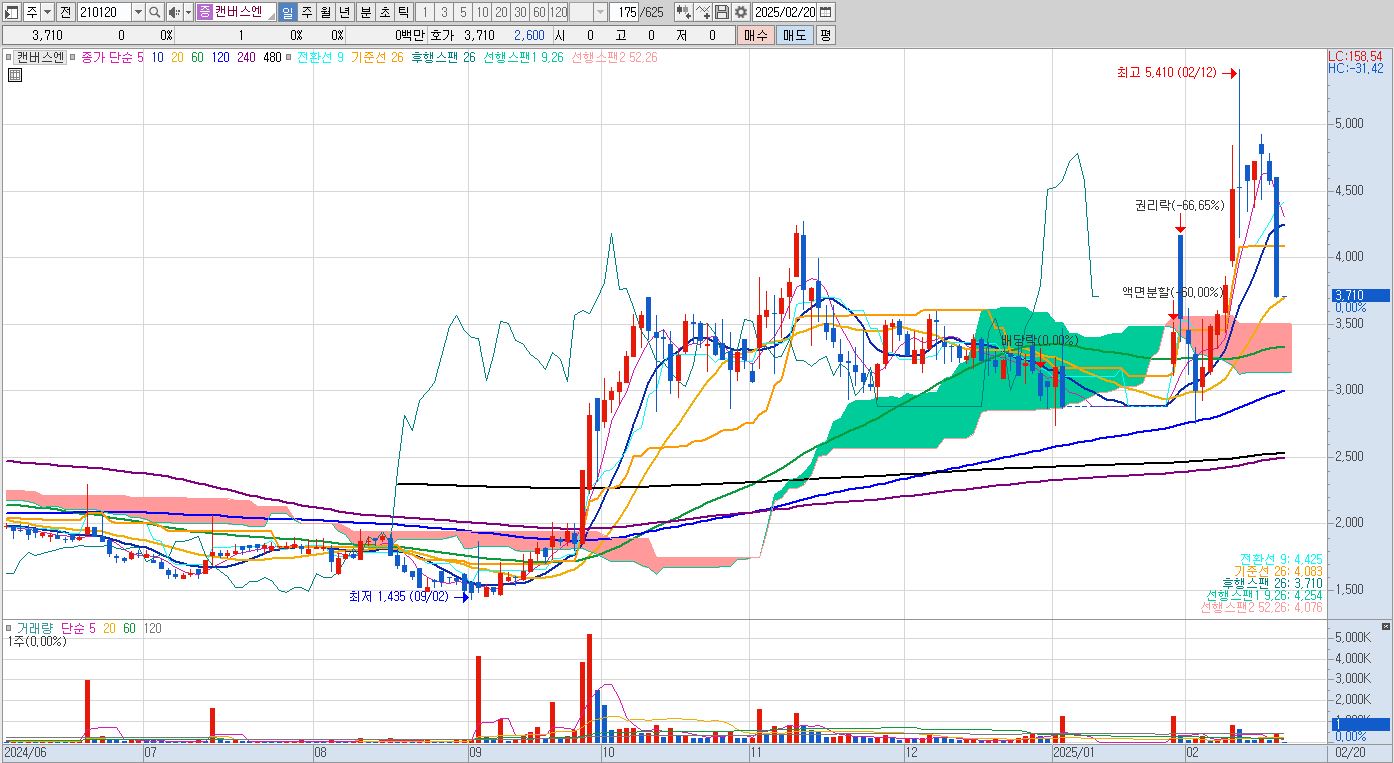The height and width of the screenshot is (763, 1394).
Task: Click the magnifier icon to search stock codes
Action: 155,12
